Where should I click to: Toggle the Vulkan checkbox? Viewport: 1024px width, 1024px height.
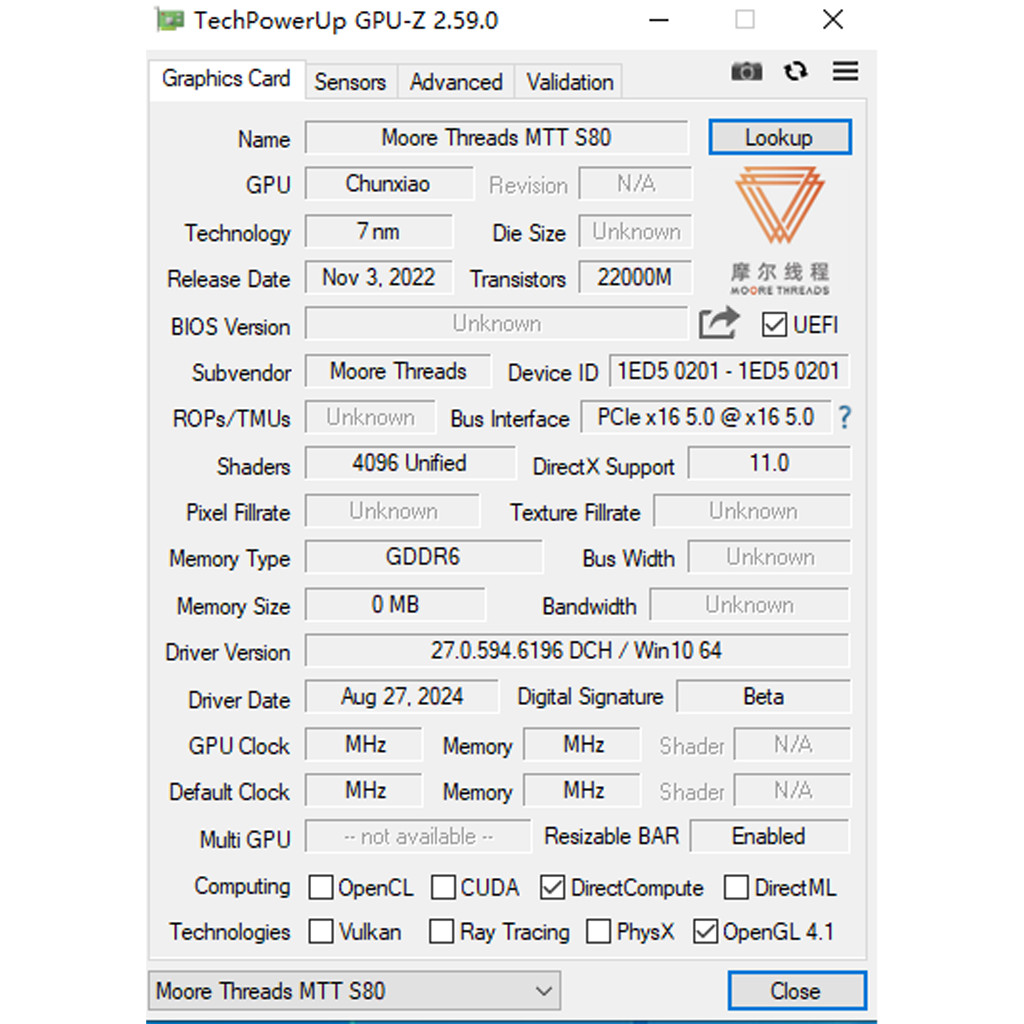[x=321, y=931]
